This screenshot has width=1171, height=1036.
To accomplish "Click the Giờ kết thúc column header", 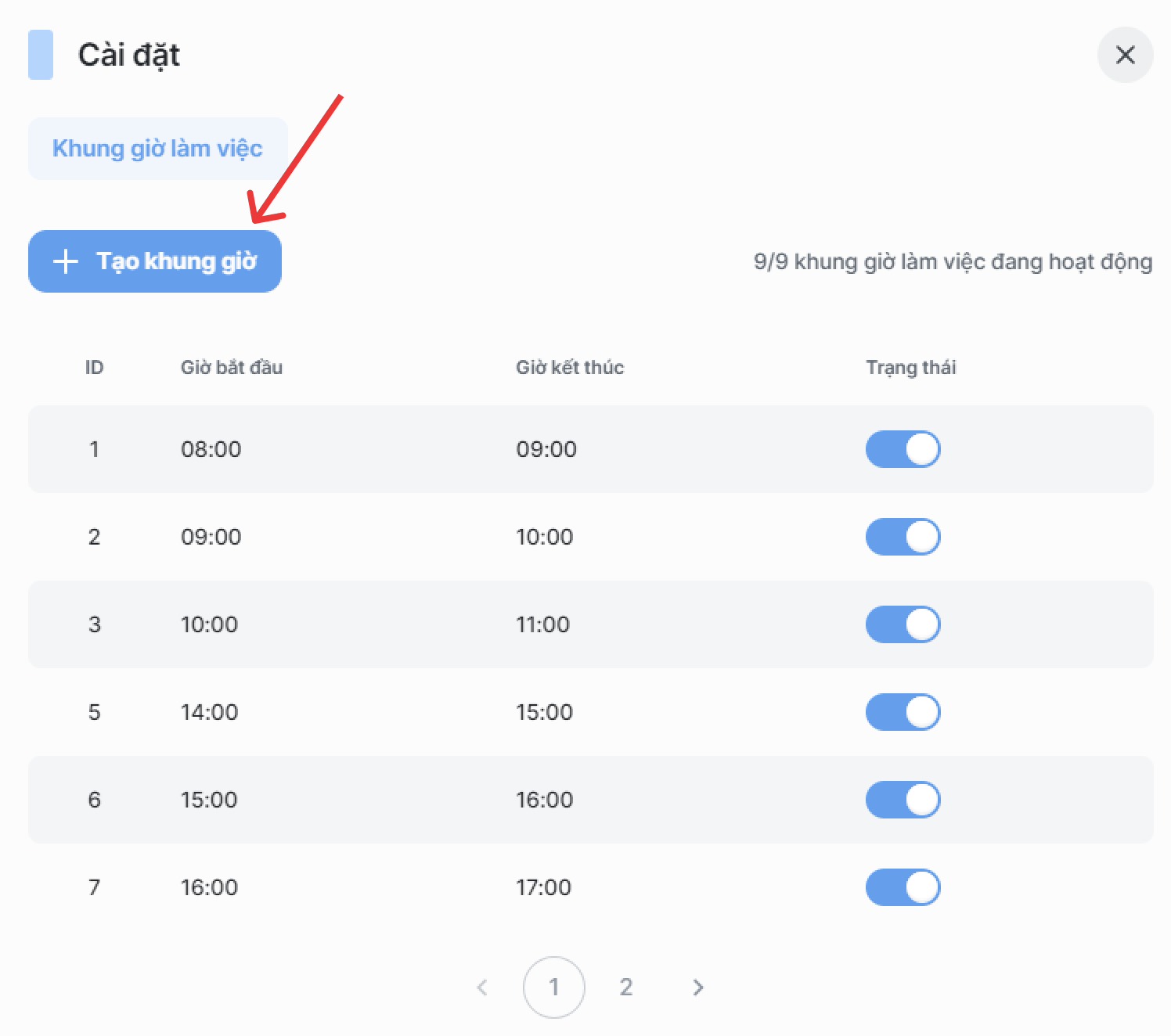I will [569, 368].
